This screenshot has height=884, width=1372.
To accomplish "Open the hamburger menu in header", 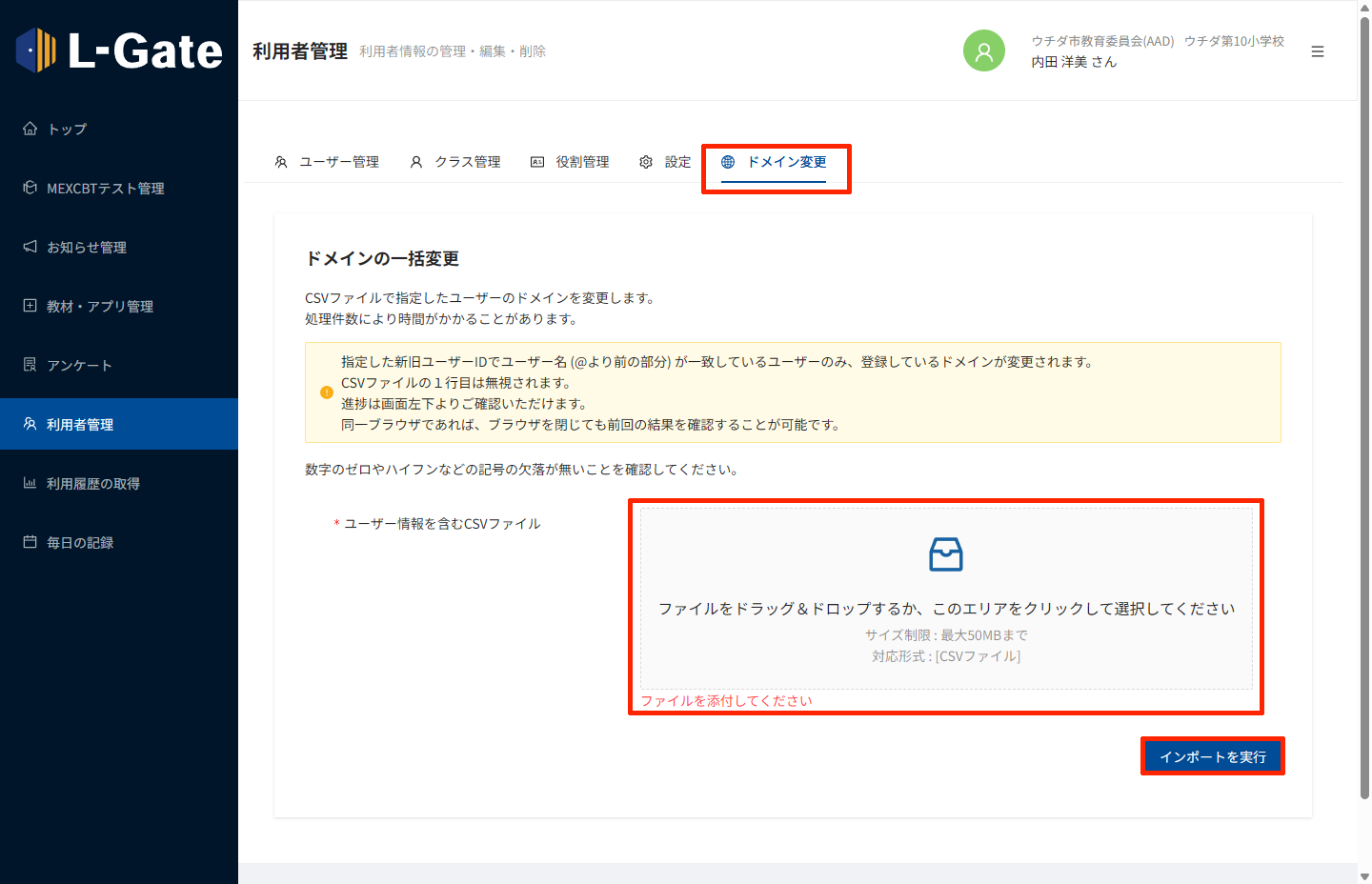I will coord(1317,52).
